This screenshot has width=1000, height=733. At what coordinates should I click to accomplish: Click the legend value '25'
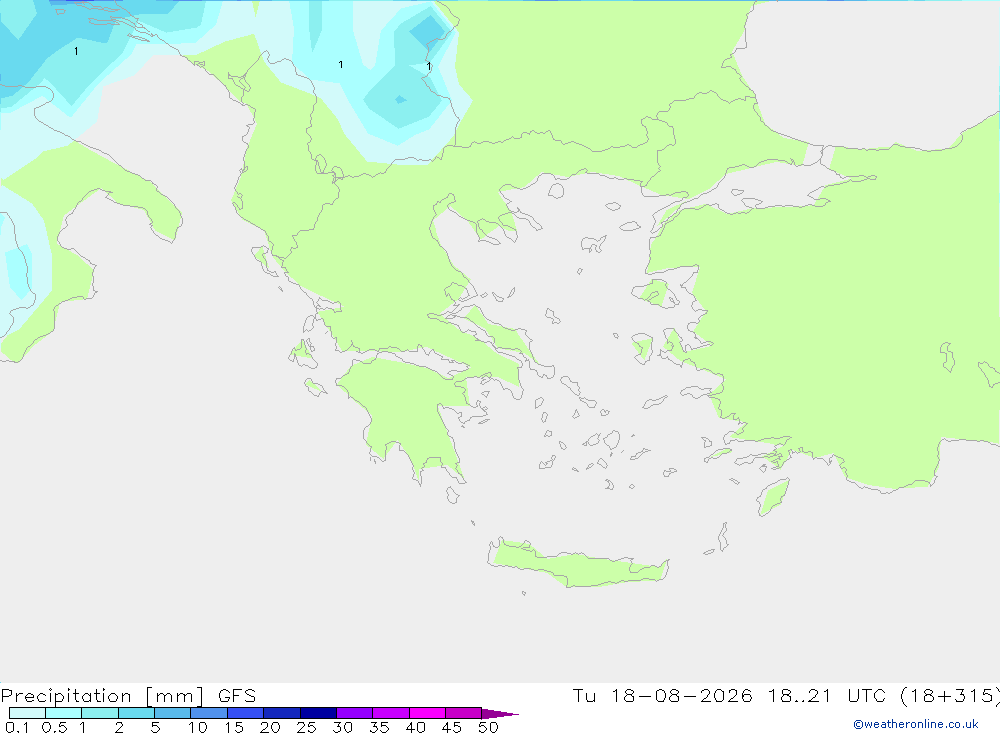306,727
